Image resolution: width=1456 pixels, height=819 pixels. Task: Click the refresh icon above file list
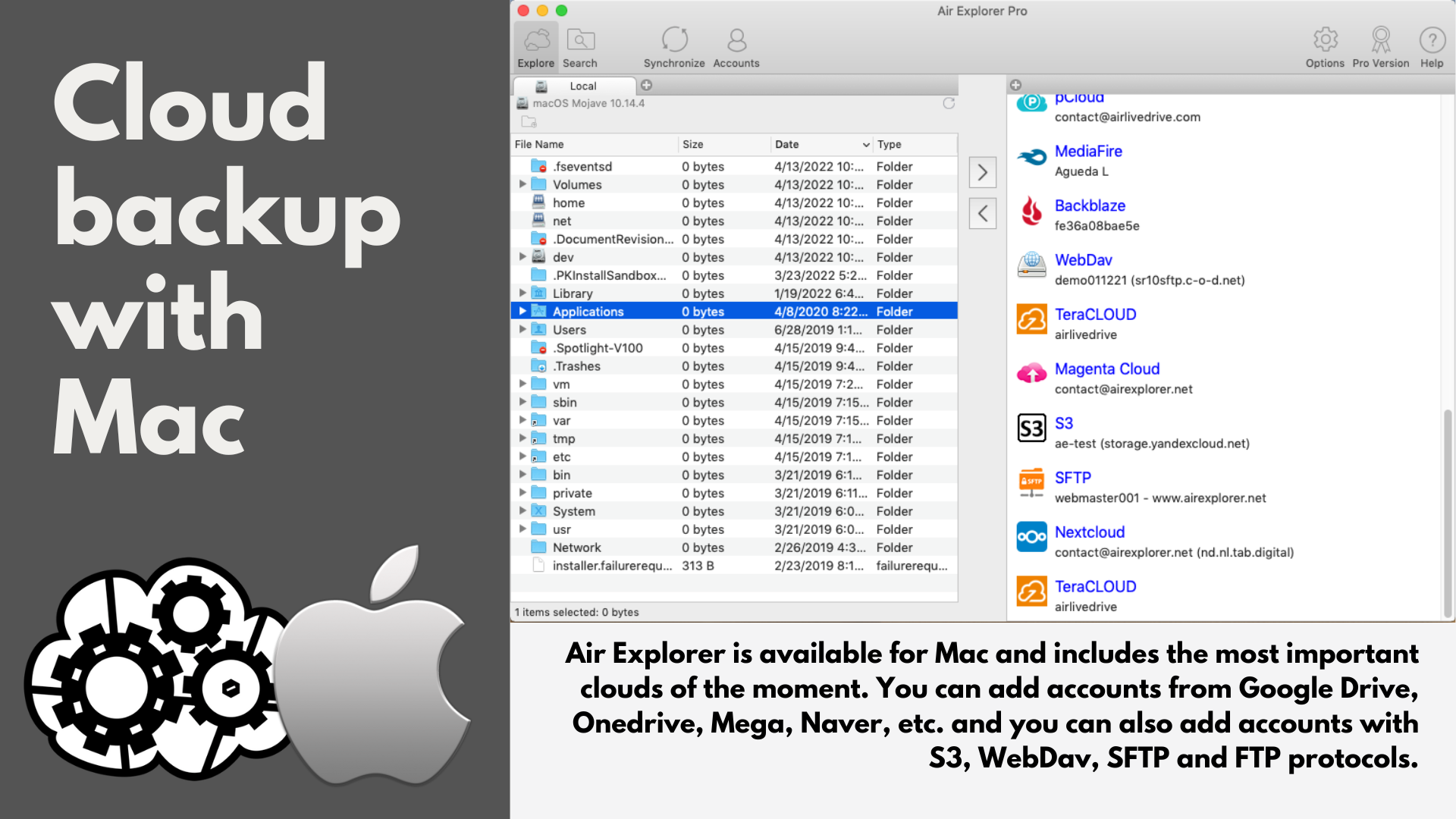(949, 104)
